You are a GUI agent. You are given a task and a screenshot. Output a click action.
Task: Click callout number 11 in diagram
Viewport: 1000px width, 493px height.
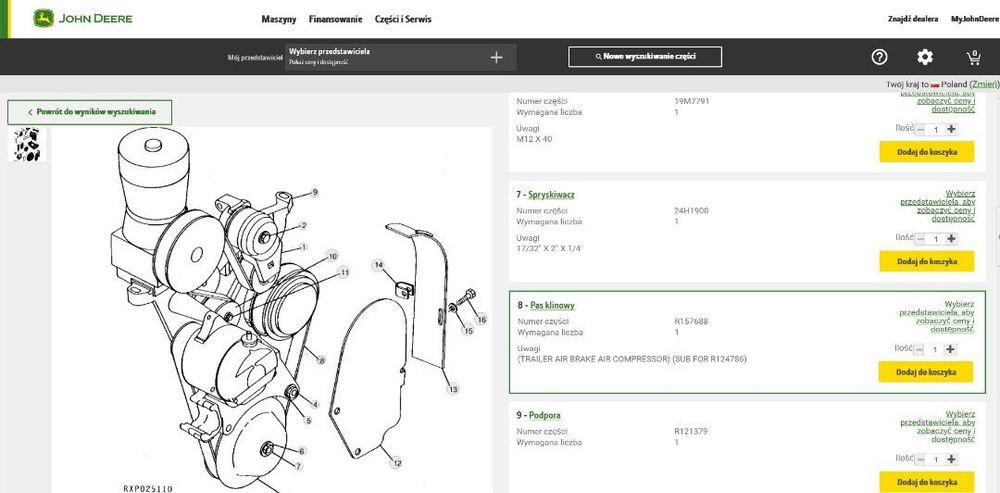tap(344, 273)
